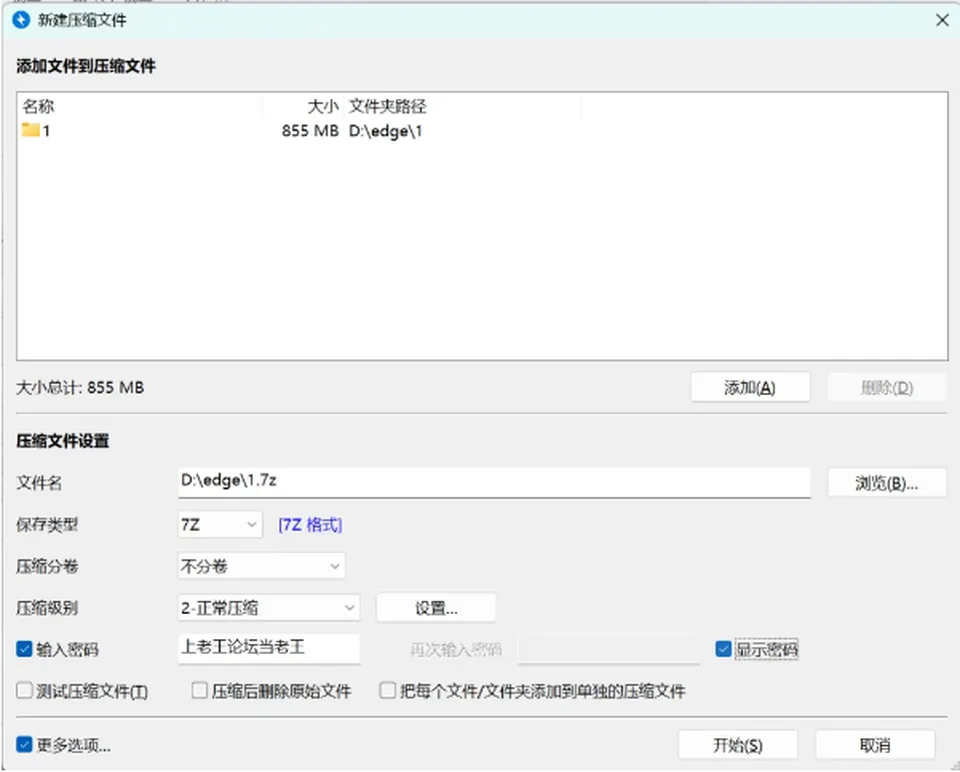960x772 pixels.
Task: Check the separate archive per file option
Action: click(x=388, y=691)
